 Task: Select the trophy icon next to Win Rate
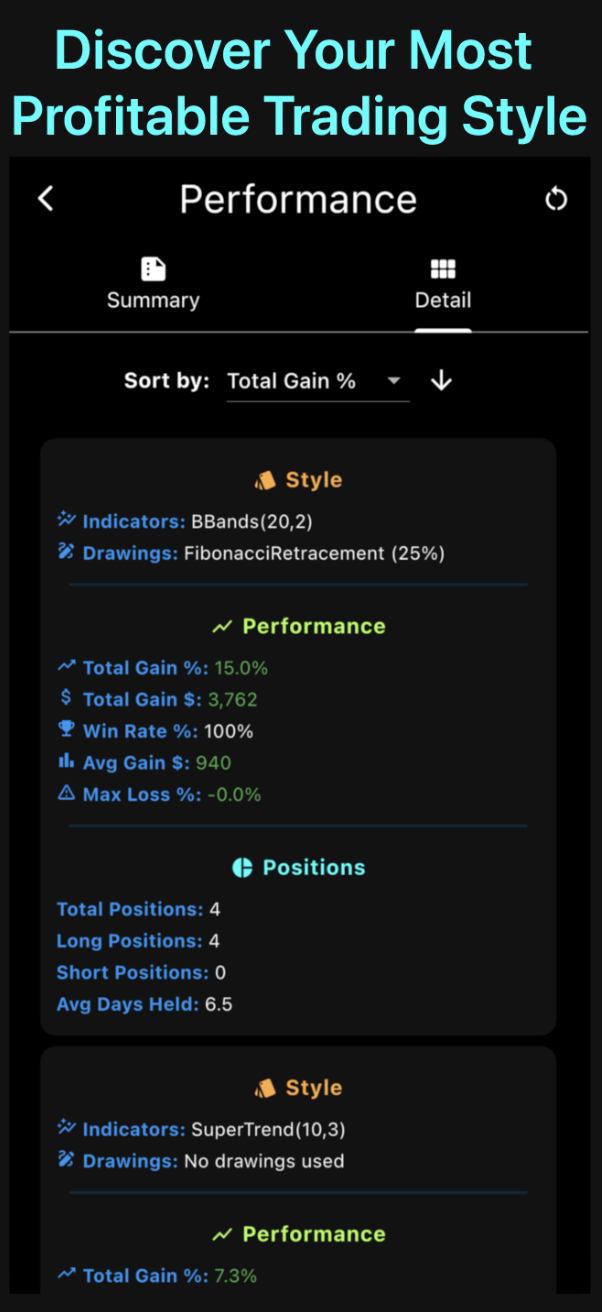(65, 729)
